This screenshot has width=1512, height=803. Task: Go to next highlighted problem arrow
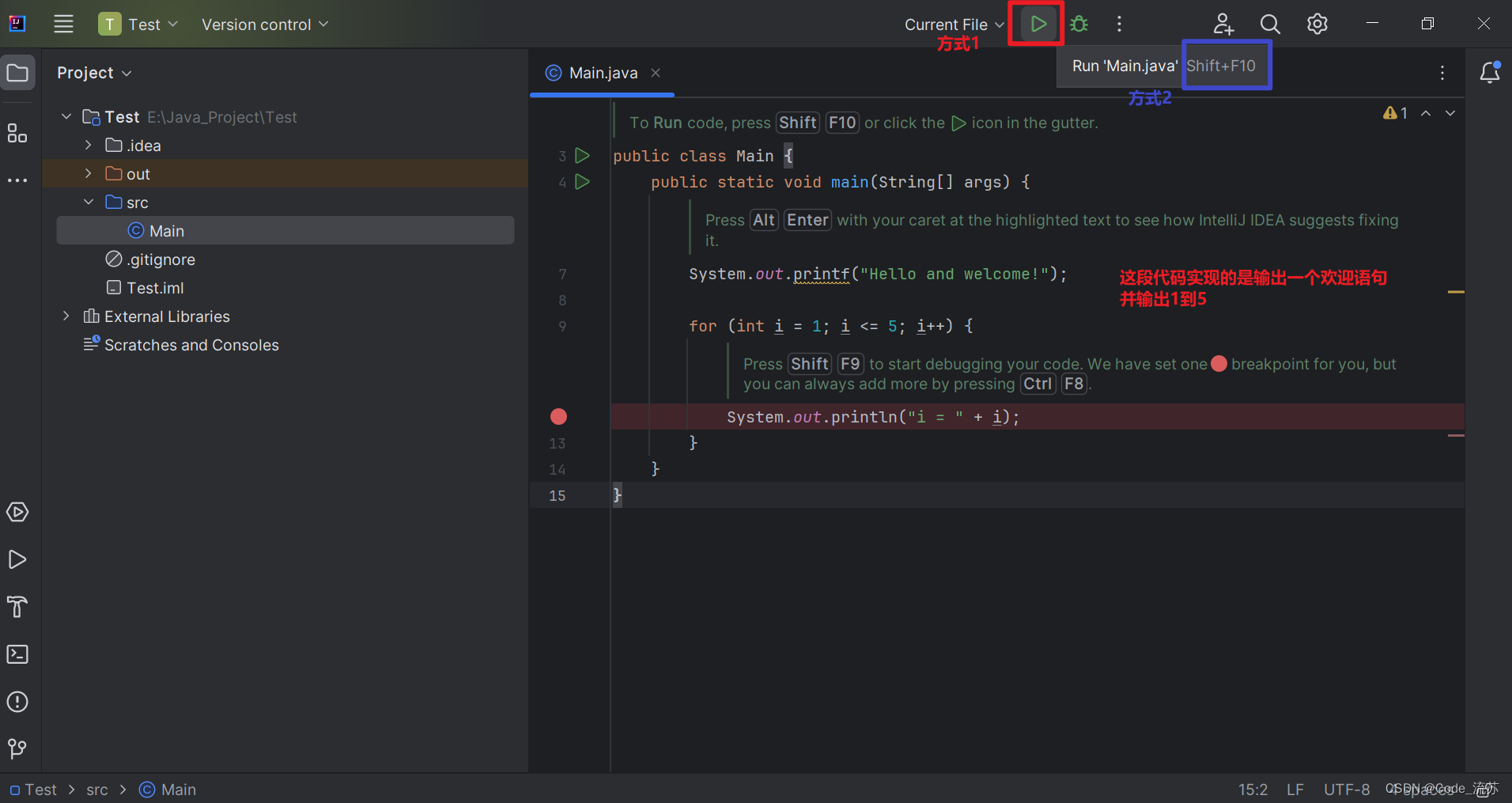[x=1450, y=113]
